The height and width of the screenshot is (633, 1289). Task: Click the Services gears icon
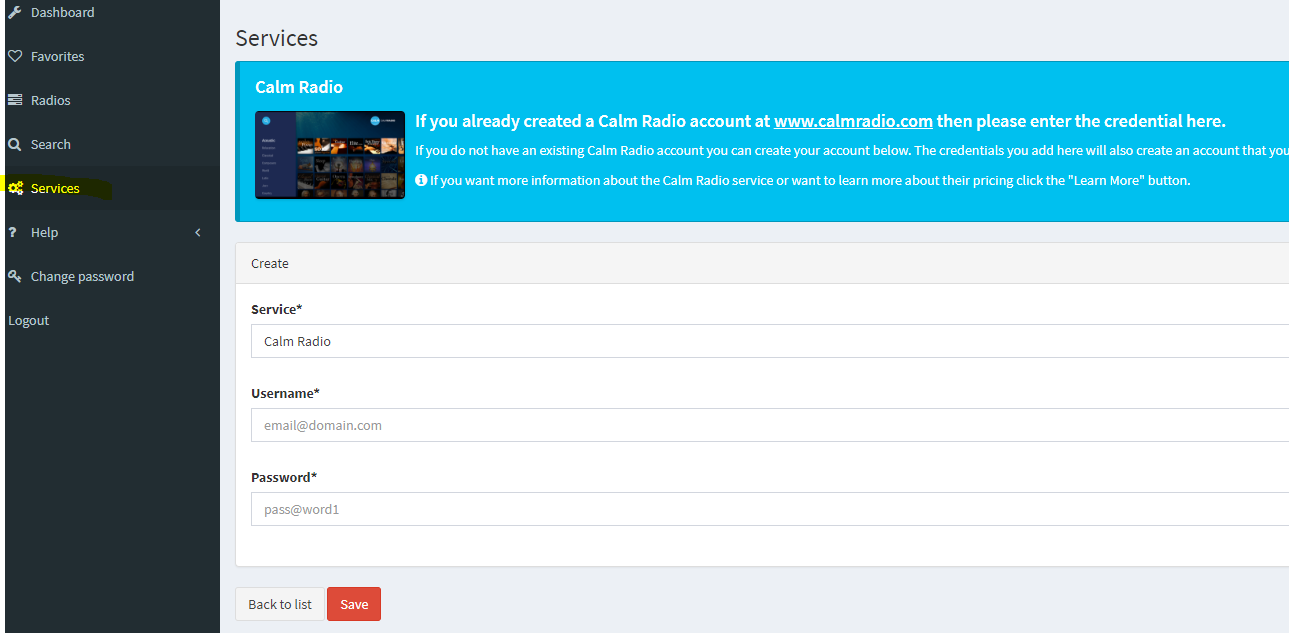pos(15,188)
